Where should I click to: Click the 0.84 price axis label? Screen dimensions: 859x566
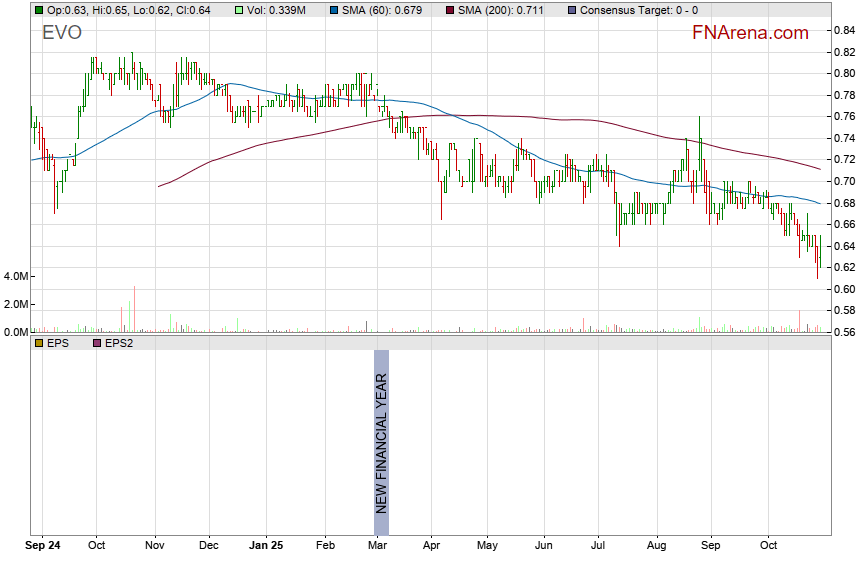pos(842,31)
